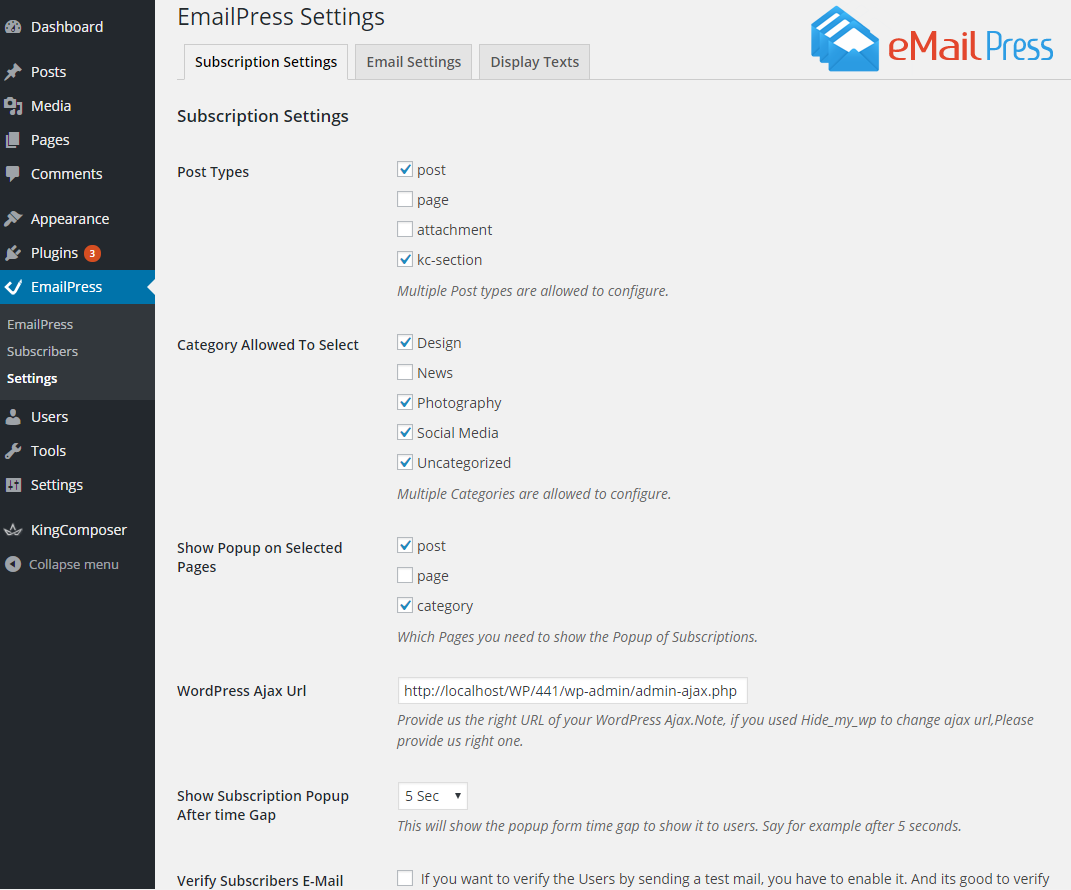Check page under Show Popup on Selected Pages
The width and height of the screenshot is (1071, 890).
[x=405, y=575]
